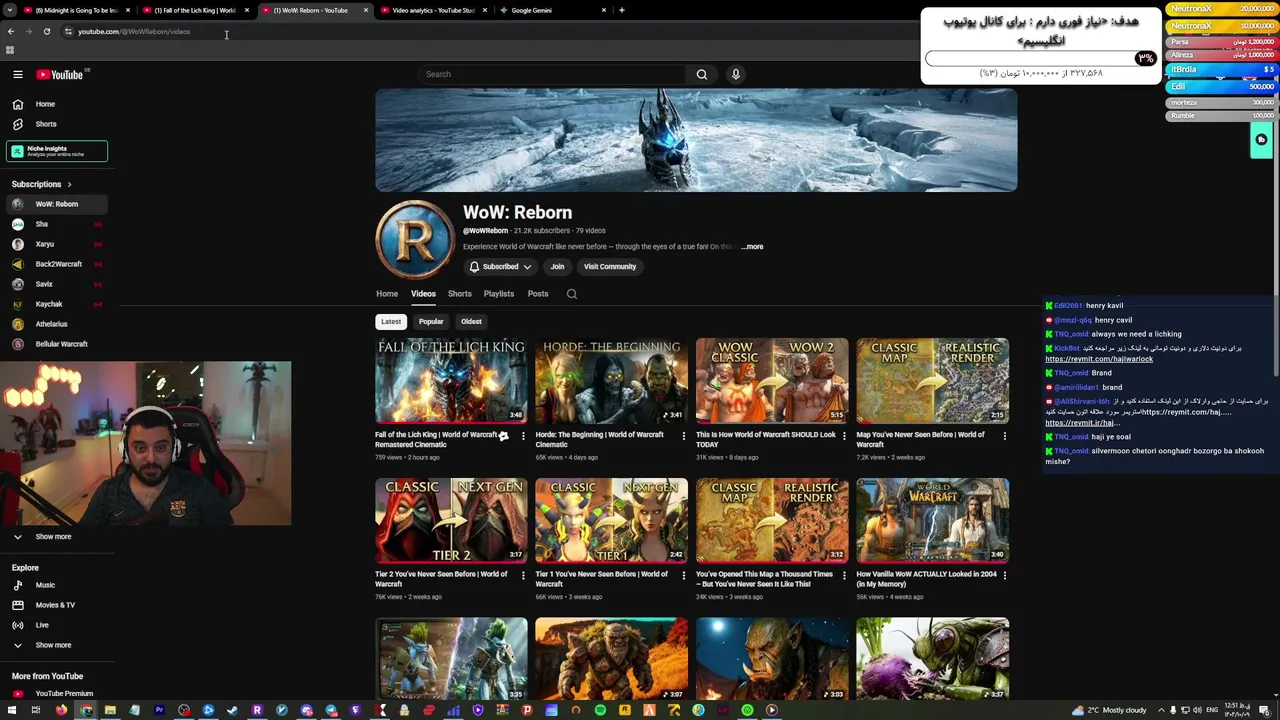Screen dimensions: 1280x720
Task: Click the channel search magnifier icon
Action: click(572, 294)
